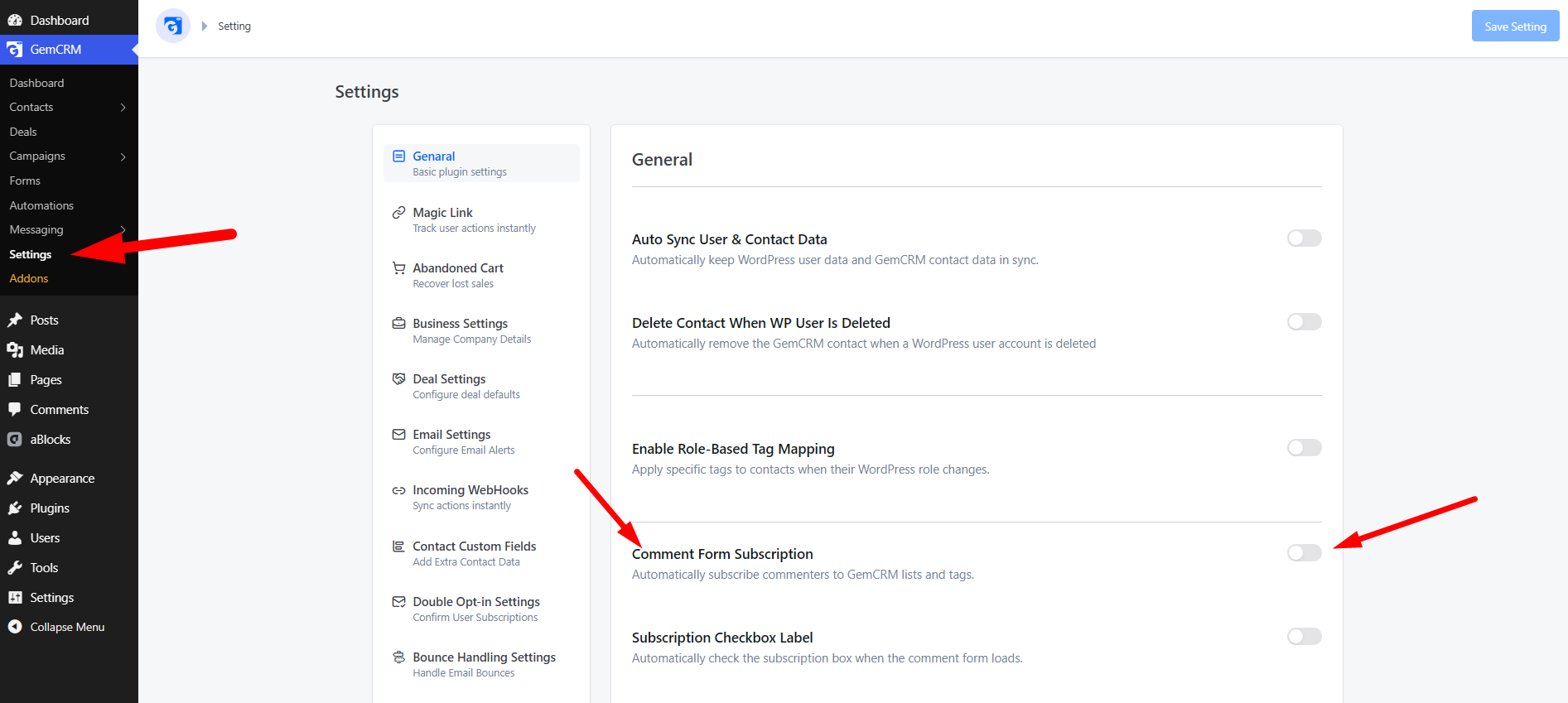Toggle the Subscription Checkbox Label switch

tap(1305, 637)
